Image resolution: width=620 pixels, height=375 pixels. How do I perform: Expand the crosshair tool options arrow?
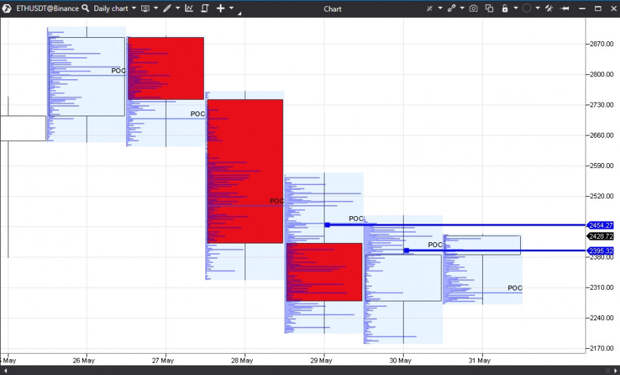pos(231,8)
